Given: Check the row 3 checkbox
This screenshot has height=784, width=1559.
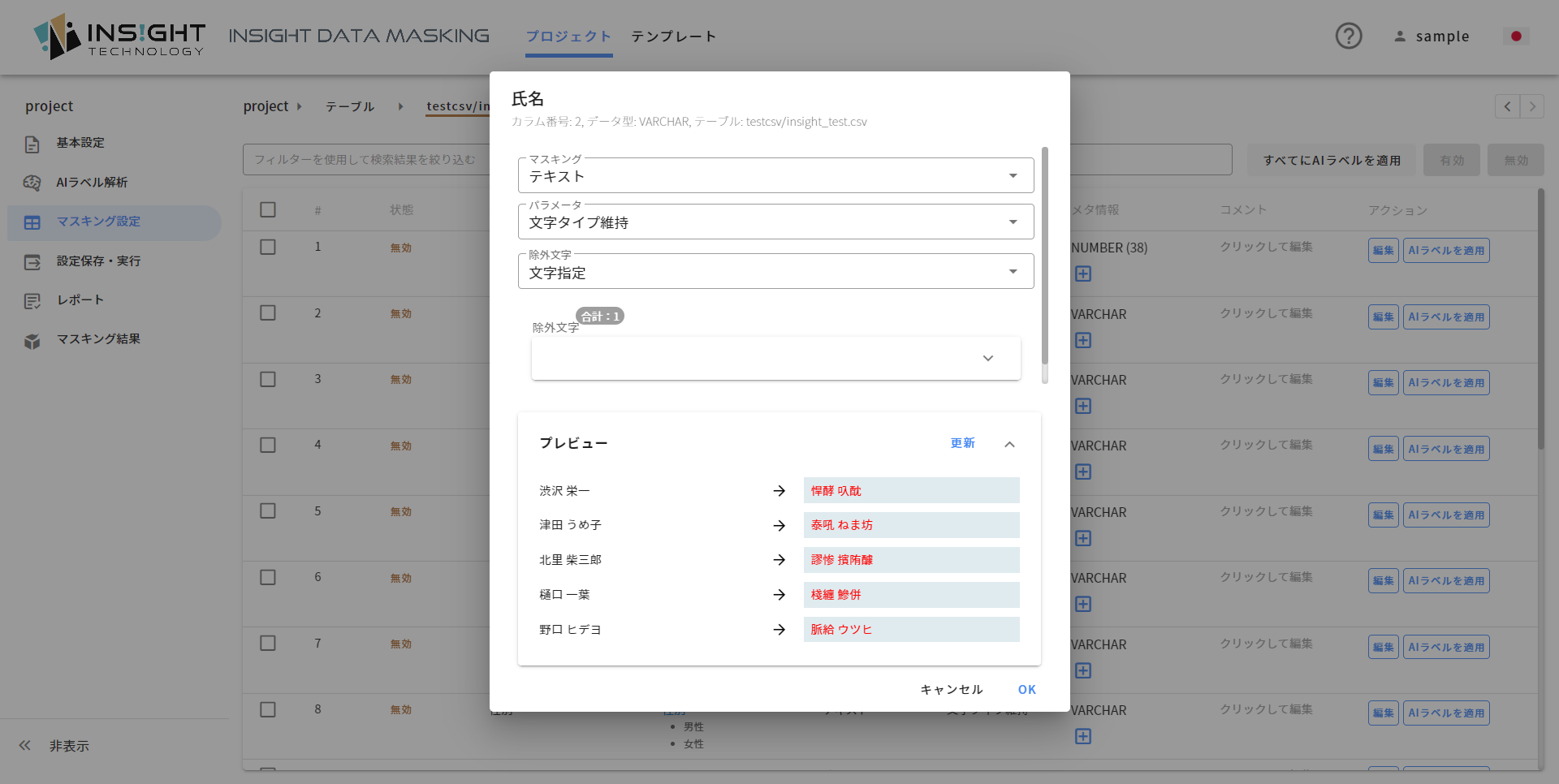Looking at the screenshot, I should point(268,380).
